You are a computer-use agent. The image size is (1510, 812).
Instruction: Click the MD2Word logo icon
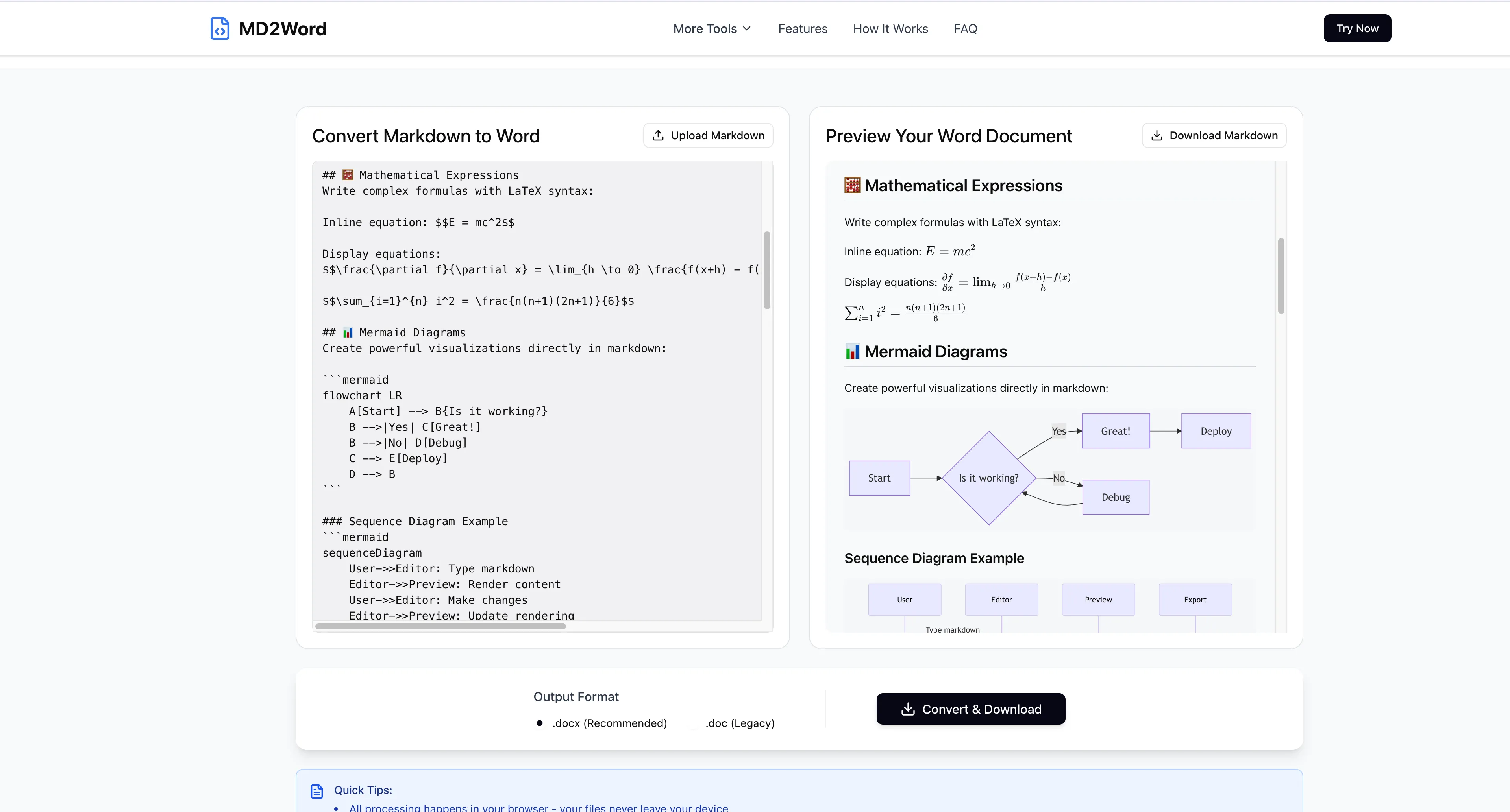(x=220, y=28)
